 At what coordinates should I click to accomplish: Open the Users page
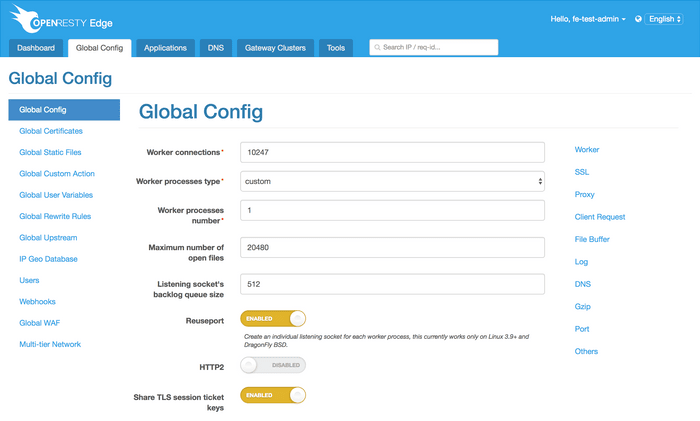point(29,280)
